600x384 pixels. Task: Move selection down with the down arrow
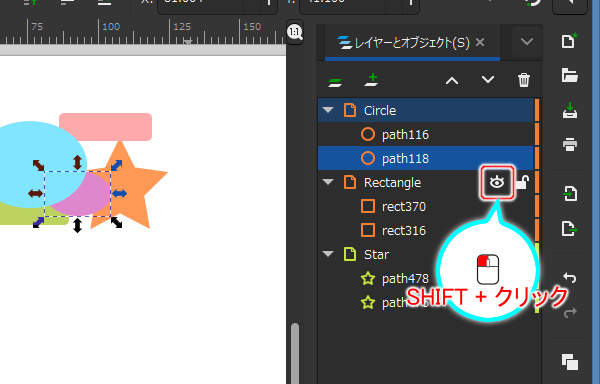click(488, 80)
